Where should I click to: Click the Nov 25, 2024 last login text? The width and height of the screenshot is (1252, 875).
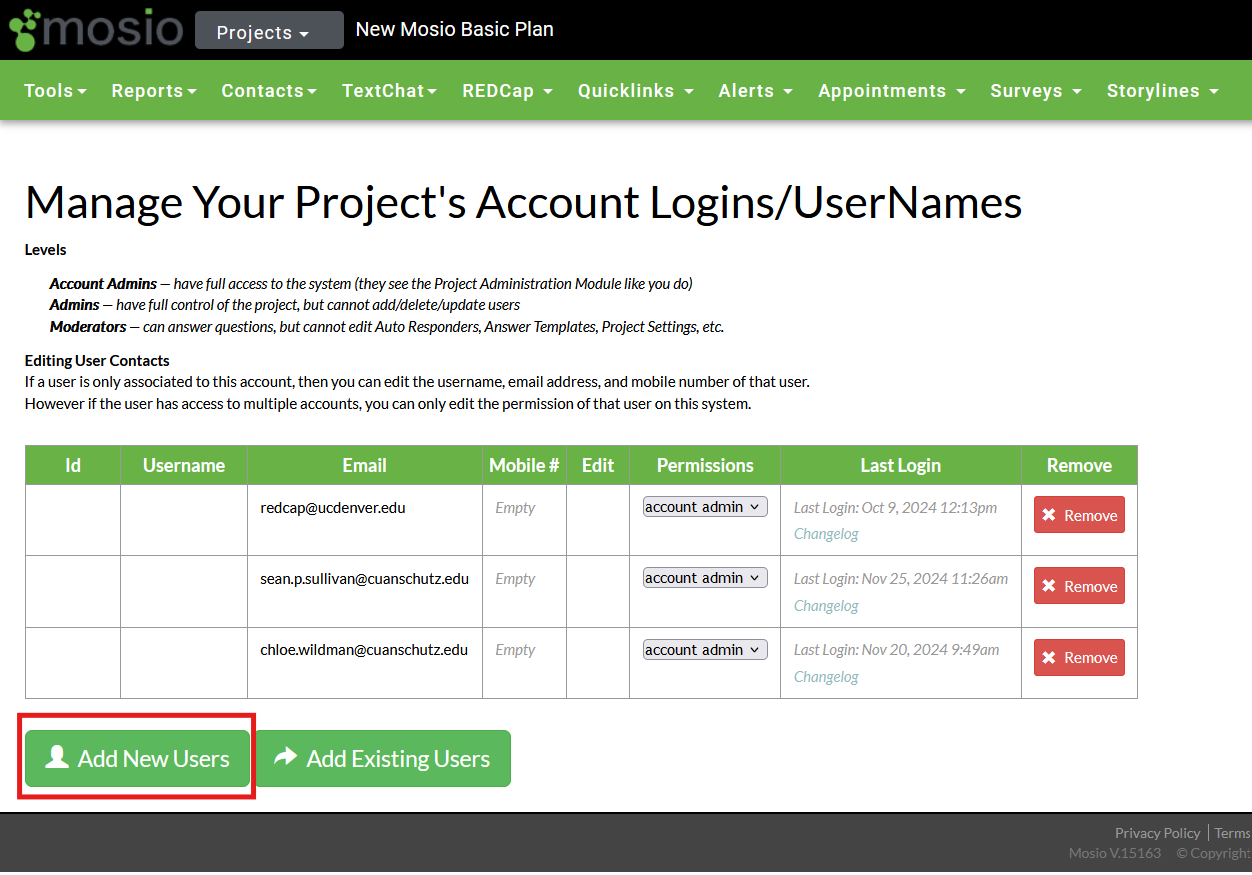click(x=901, y=579)
